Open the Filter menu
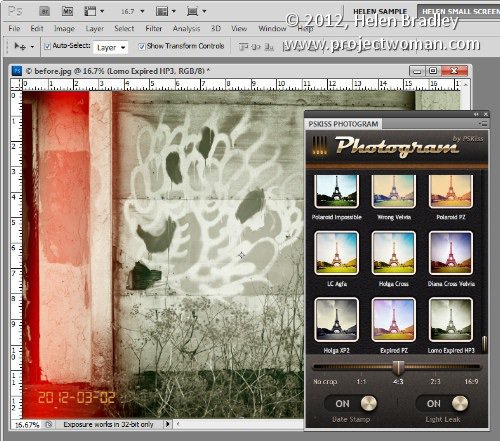 click(154, 29)
